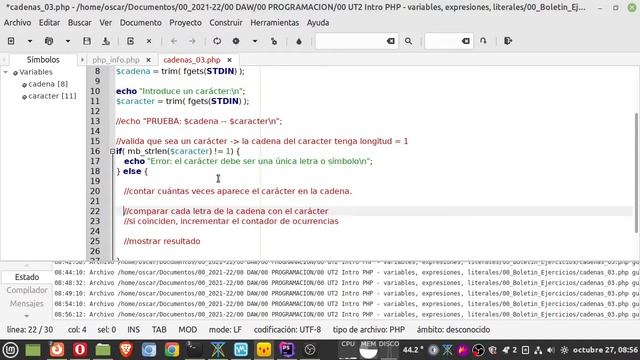Open the Ver menu
Image resolution: width=640 pixels, height=360 pixels.
106,23
